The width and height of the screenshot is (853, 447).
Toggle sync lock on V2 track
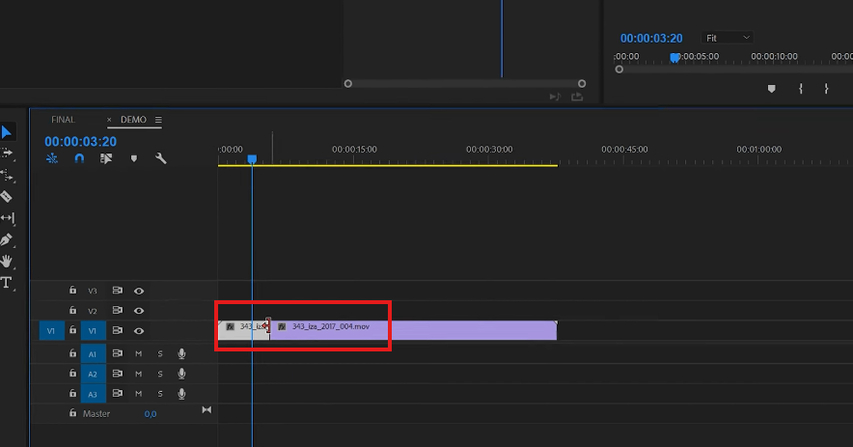pos(117,310)
